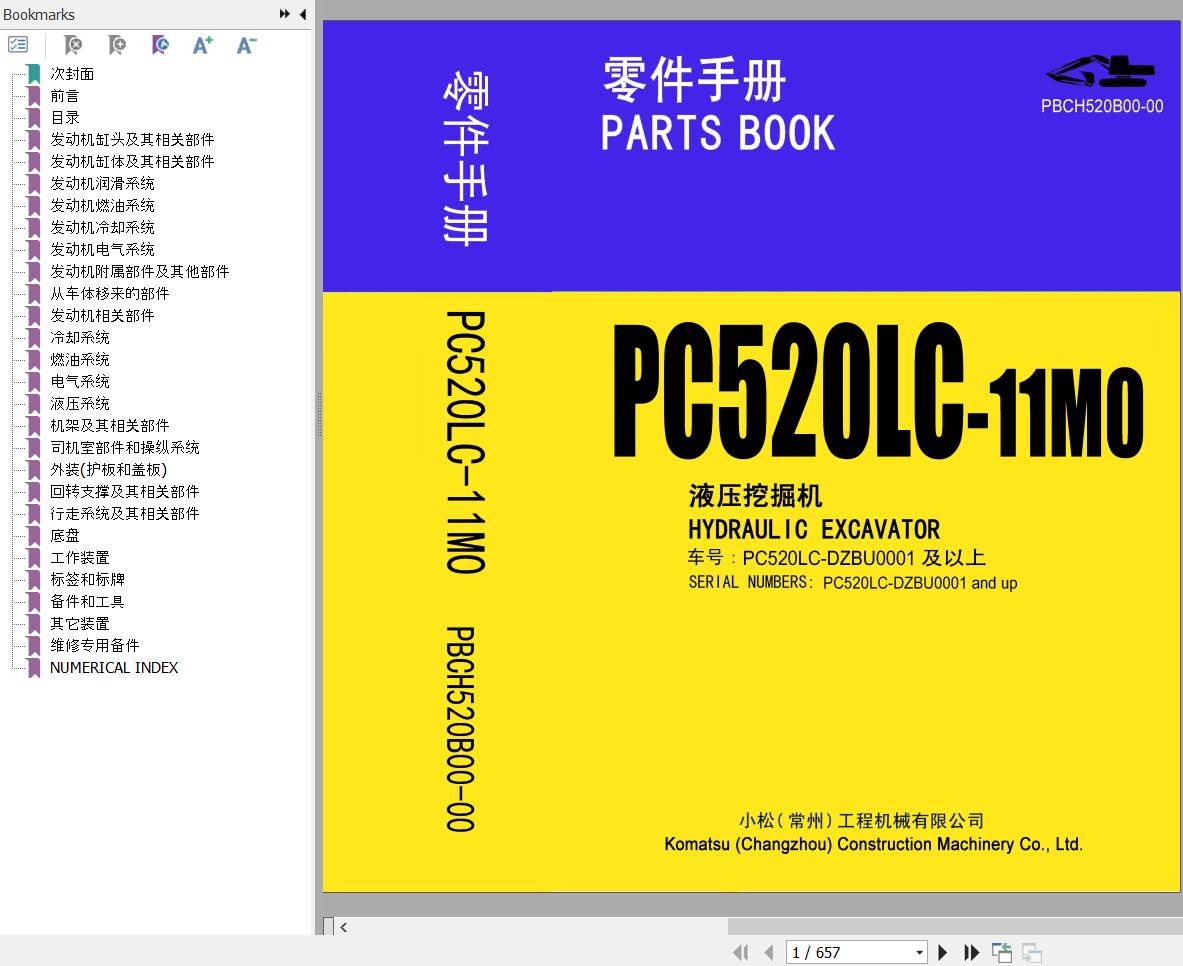Screen dimensions: 1183x966
Task: Click the 其它装置 bookmark text
Action: click(x=80, y=623)
